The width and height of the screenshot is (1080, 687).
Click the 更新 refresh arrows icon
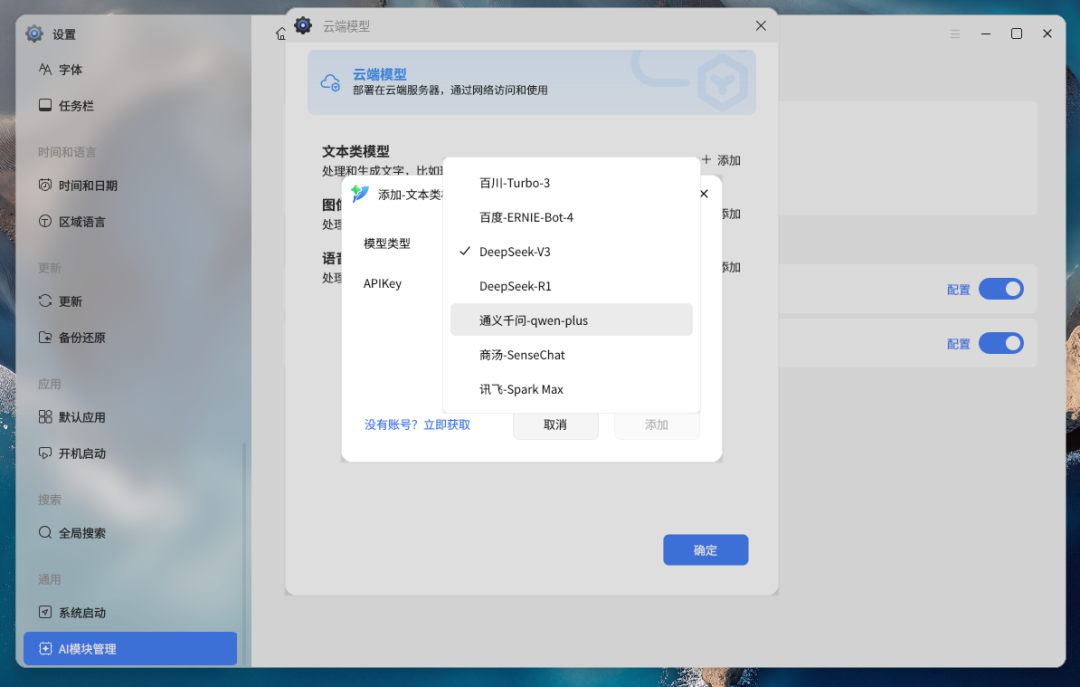click(45, 300)
